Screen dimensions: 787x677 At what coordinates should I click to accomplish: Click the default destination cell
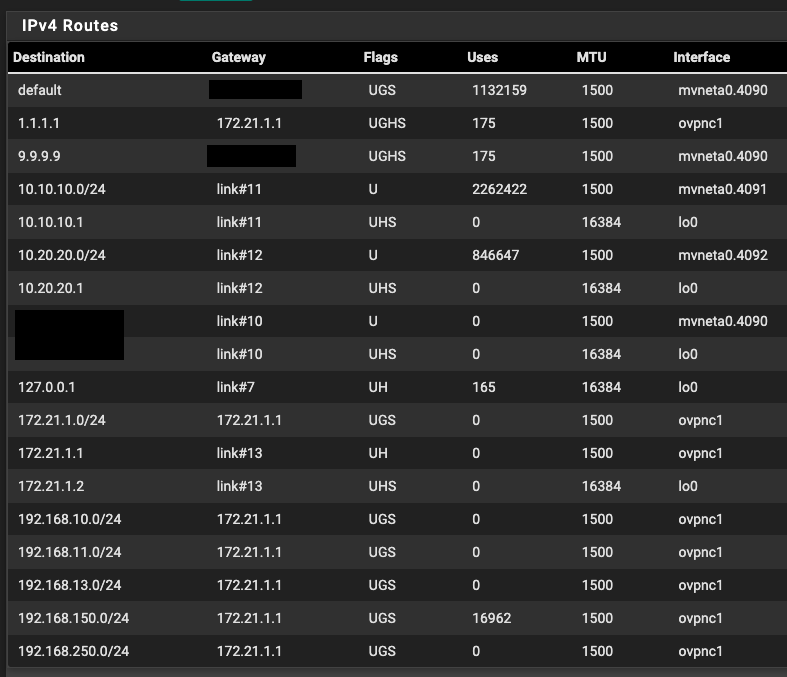(40, 90)
